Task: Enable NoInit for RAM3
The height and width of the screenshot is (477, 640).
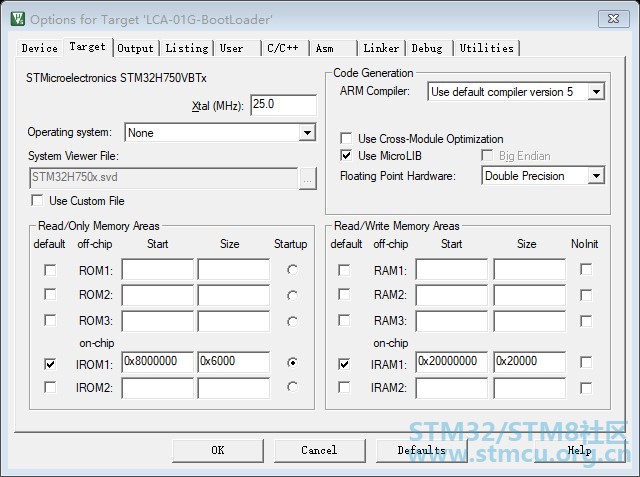Action: pos(586,321)
